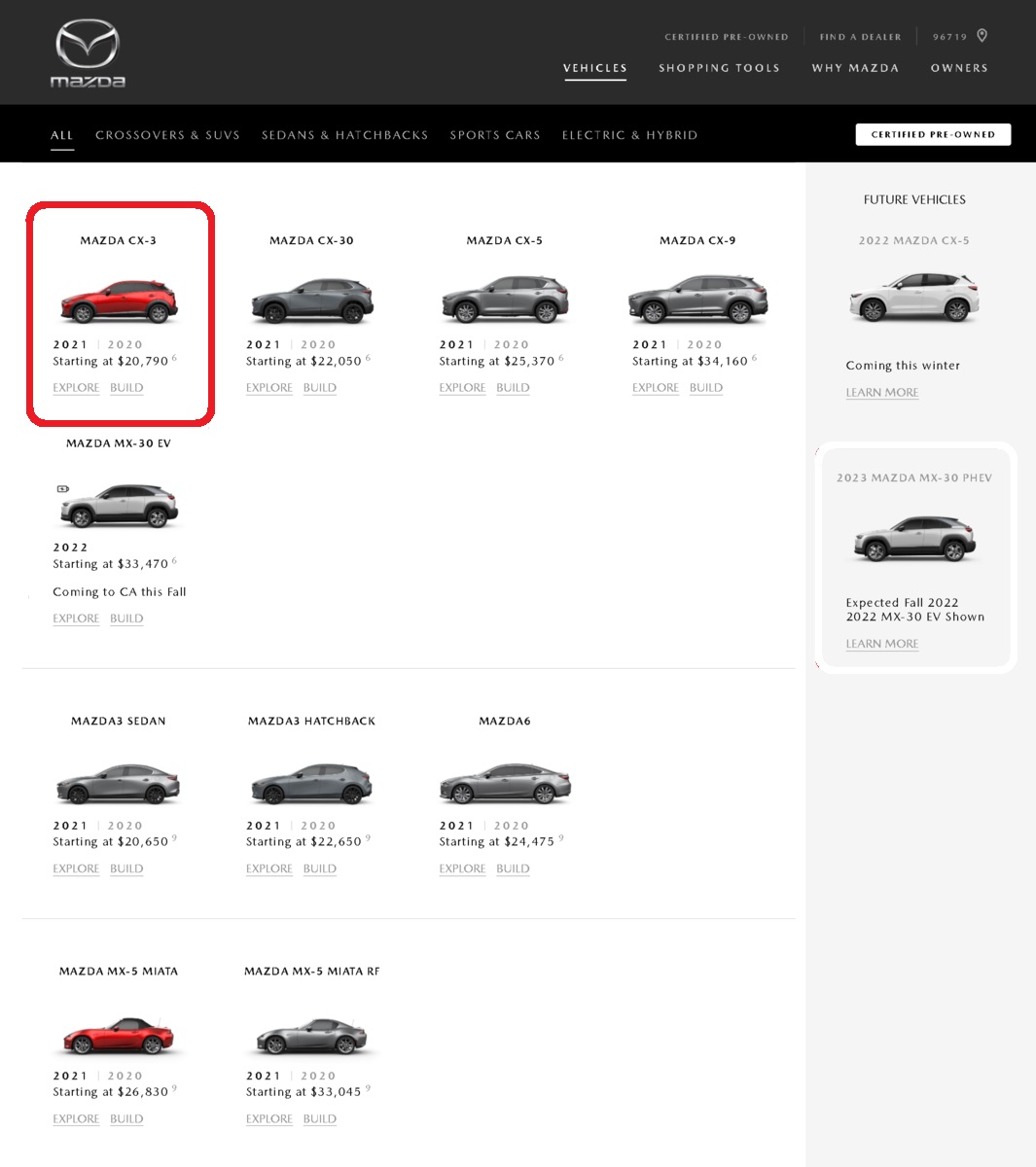
Task: Click the Mazda6 car image
Action: (505, 784)
